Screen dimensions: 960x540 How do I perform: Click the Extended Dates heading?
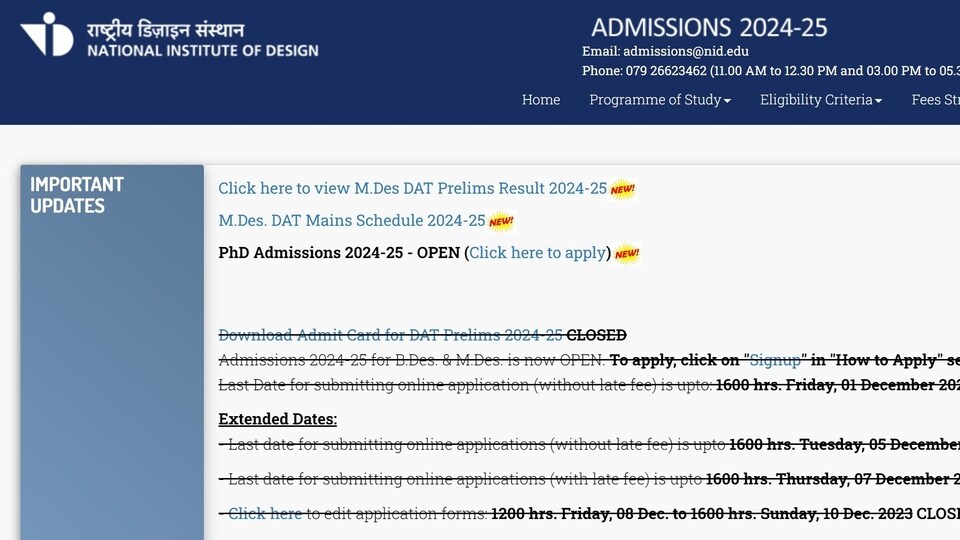[277, 419]
